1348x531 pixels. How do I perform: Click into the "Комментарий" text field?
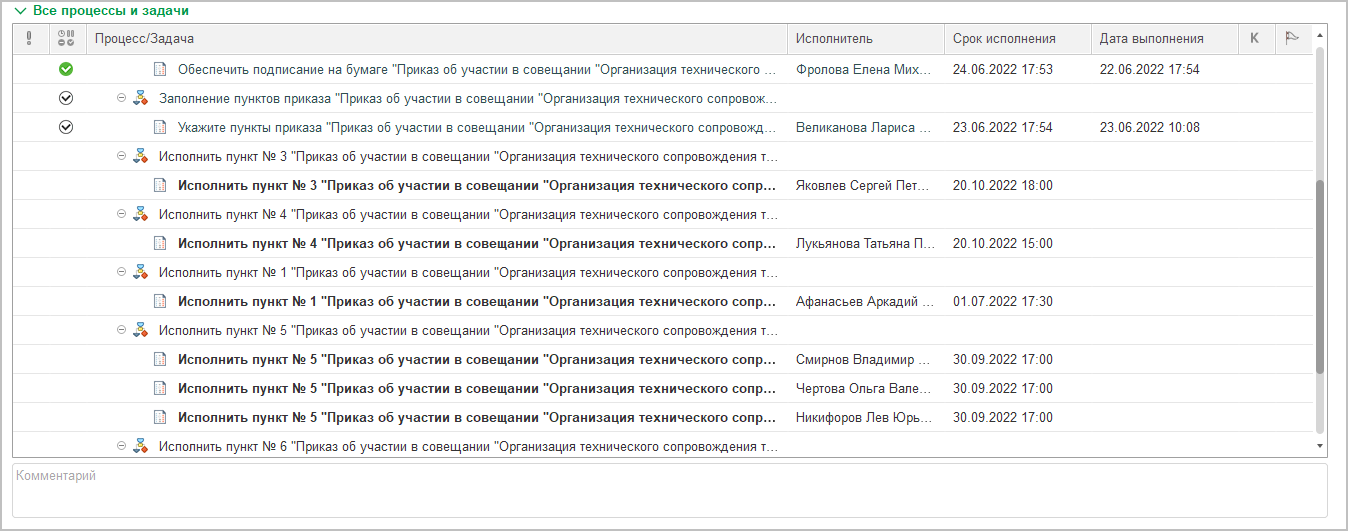[669, 490]
